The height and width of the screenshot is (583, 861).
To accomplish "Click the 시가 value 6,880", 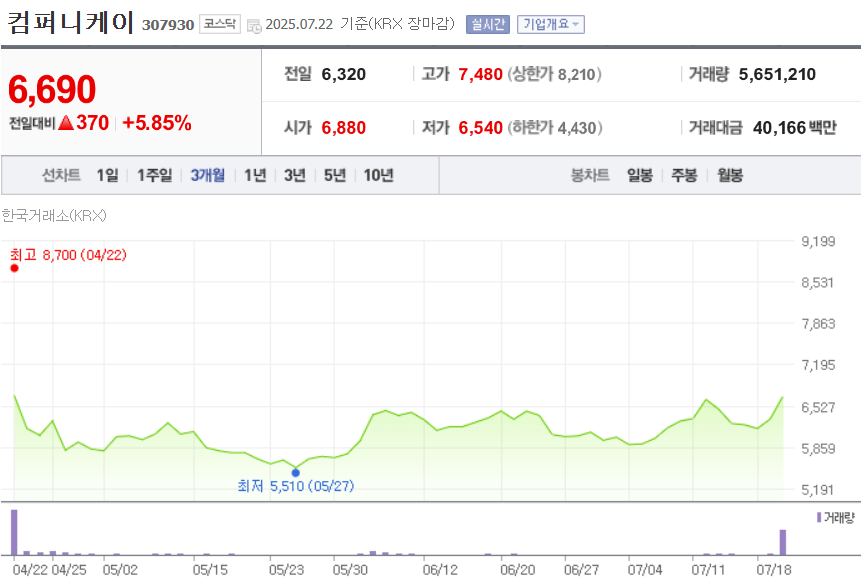I will click(344, 128).
